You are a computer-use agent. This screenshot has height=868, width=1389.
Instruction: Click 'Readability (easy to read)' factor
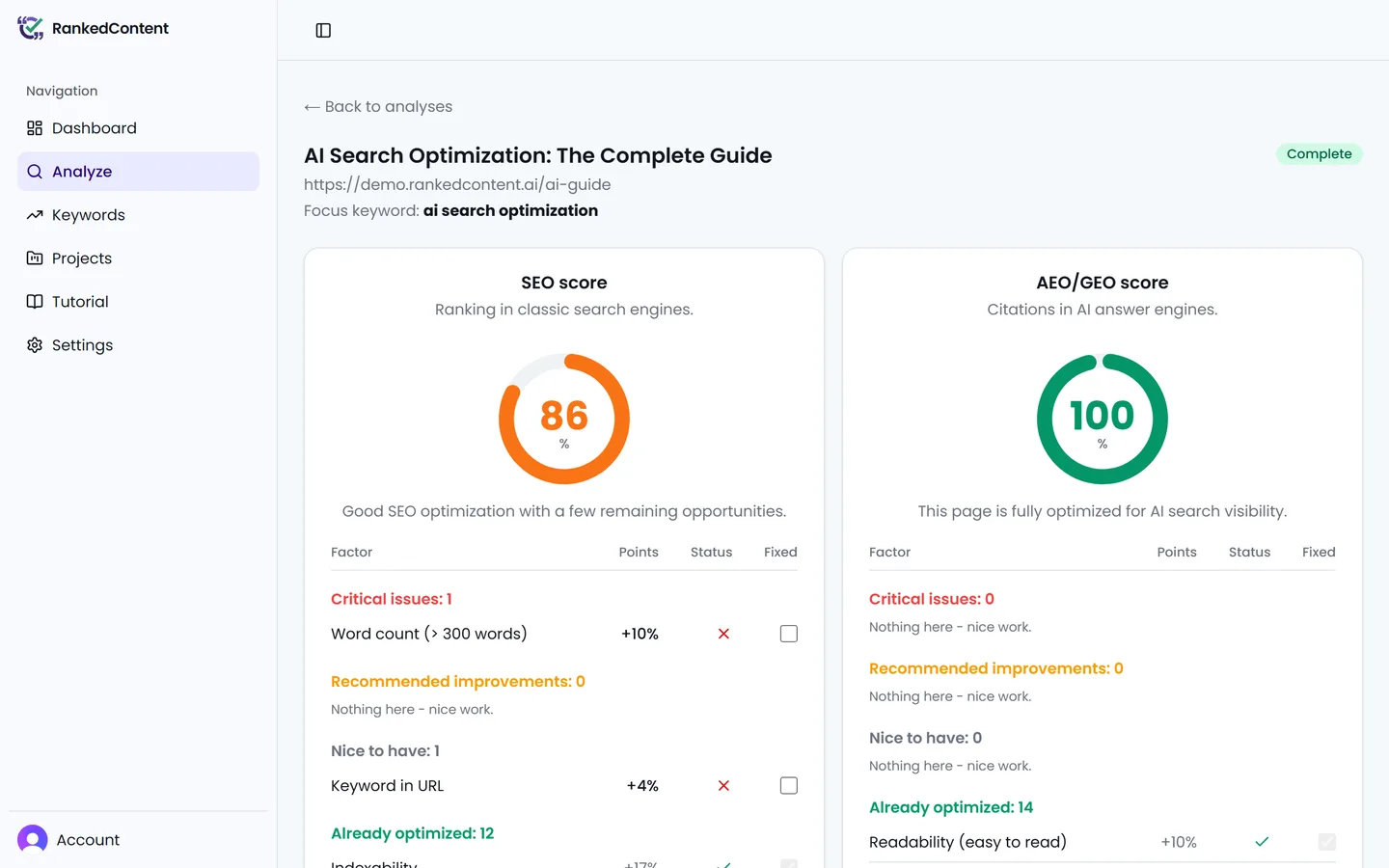[967, 842]
